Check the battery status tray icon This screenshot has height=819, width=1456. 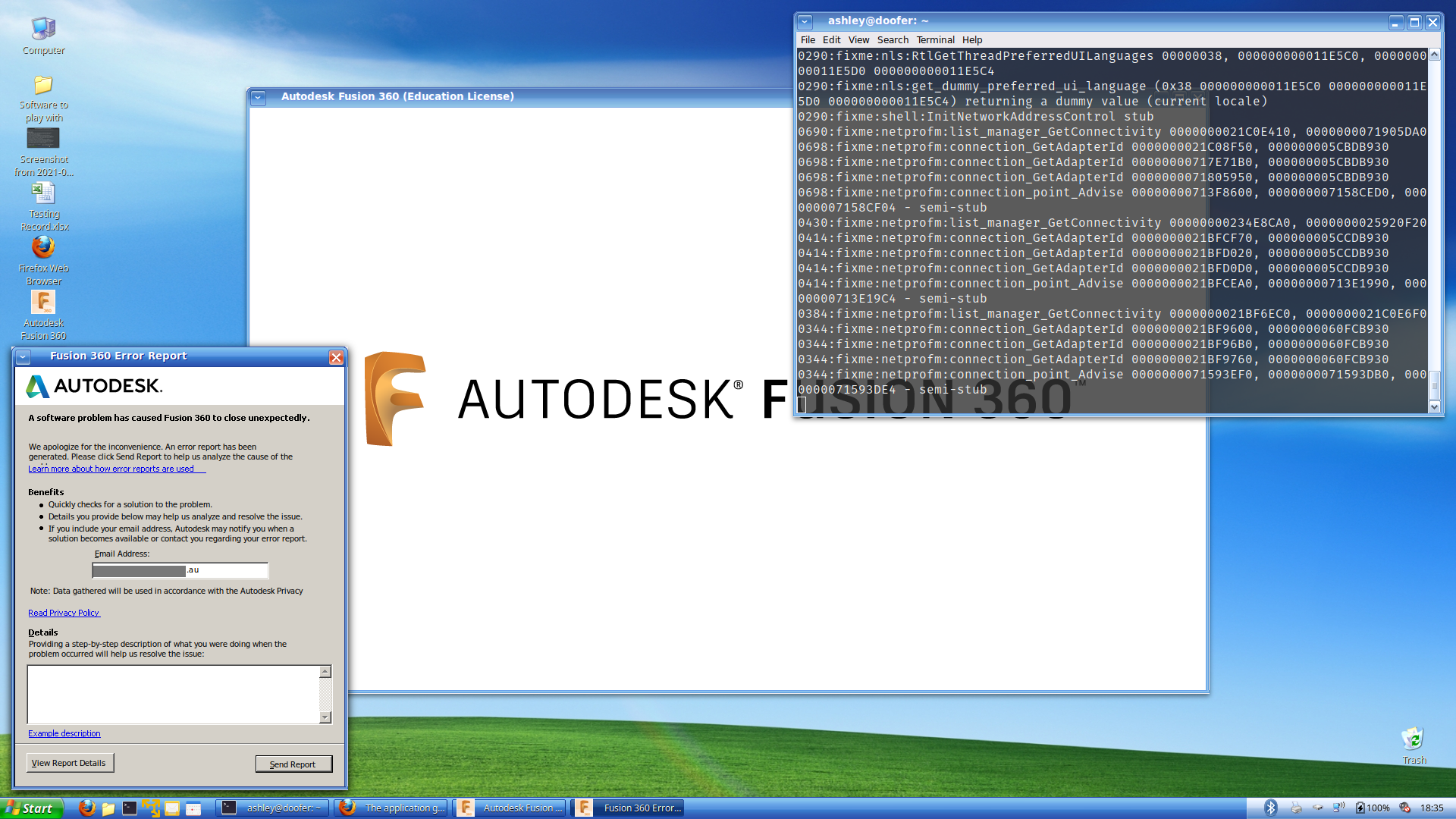coord(1361,808)
